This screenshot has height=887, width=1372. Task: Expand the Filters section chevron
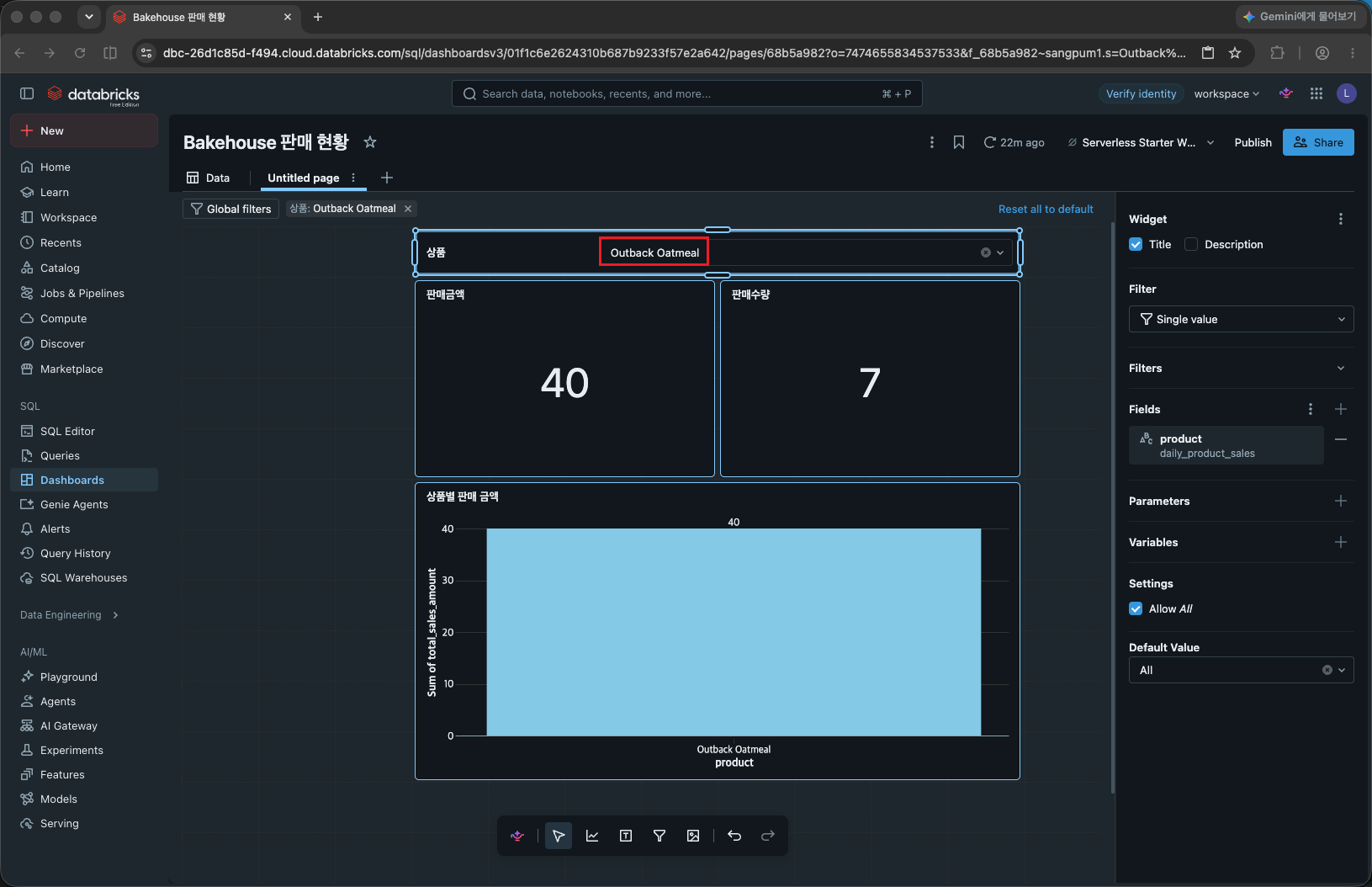click(x=1341, y=368)
